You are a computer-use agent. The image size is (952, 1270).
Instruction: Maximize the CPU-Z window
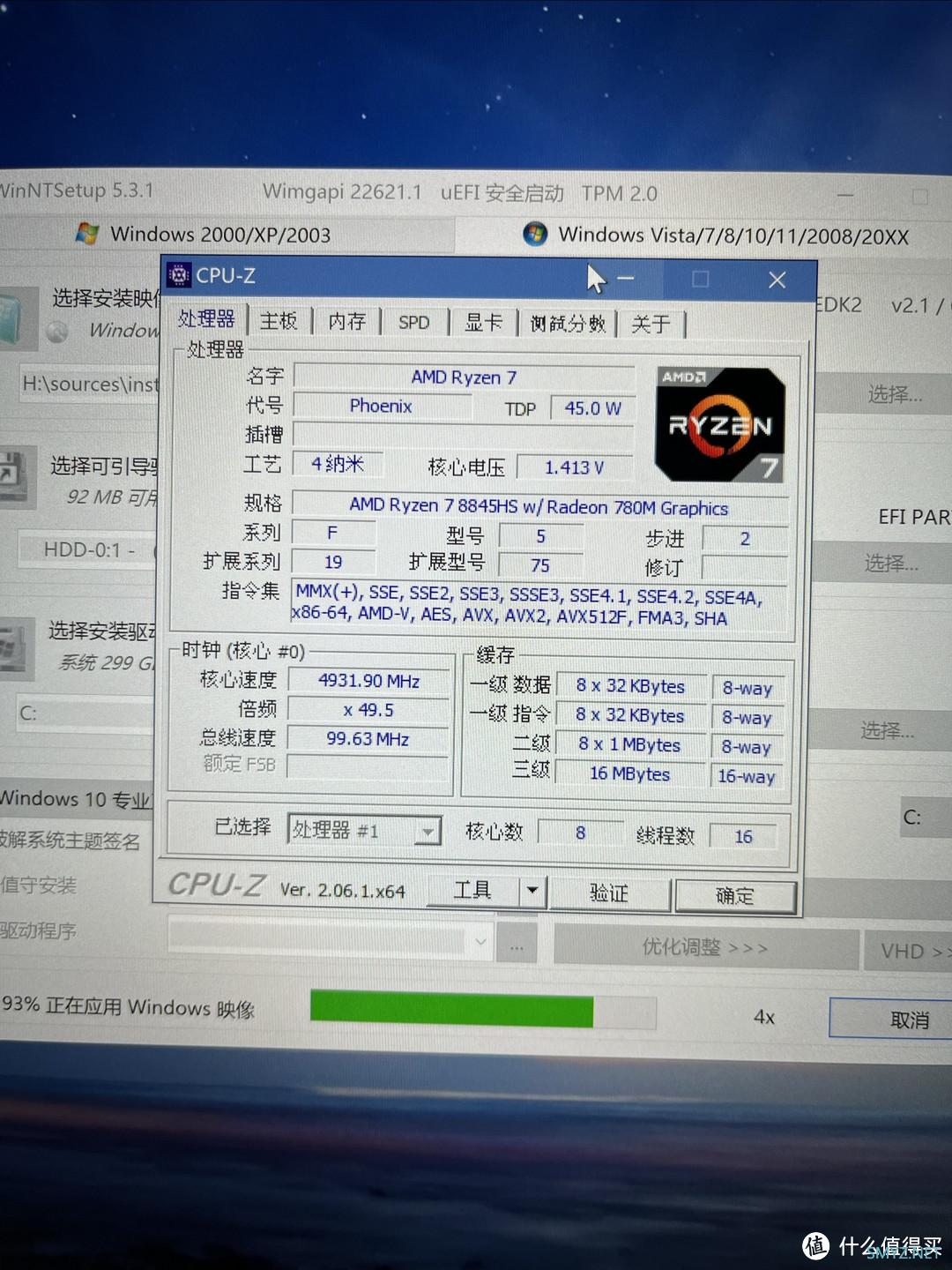[701, 280]
